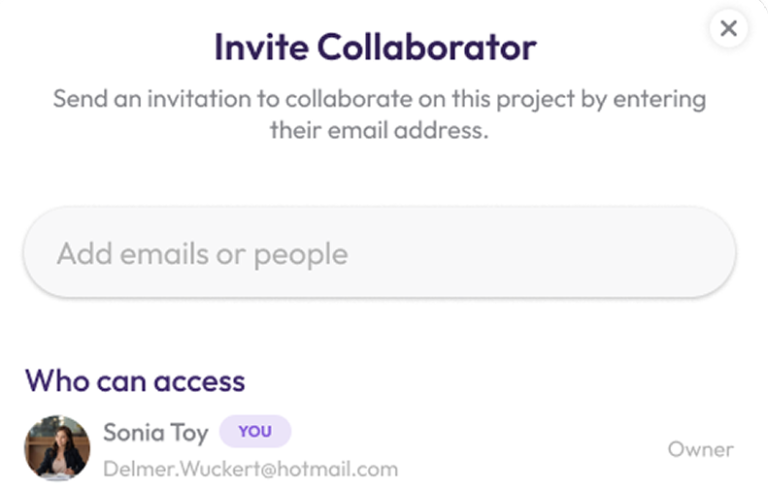Click the Invite Collaborator heading
Image resolution: width=768 pixels, height=489 pixels.
pyautogui.click(x=376, y=47)
